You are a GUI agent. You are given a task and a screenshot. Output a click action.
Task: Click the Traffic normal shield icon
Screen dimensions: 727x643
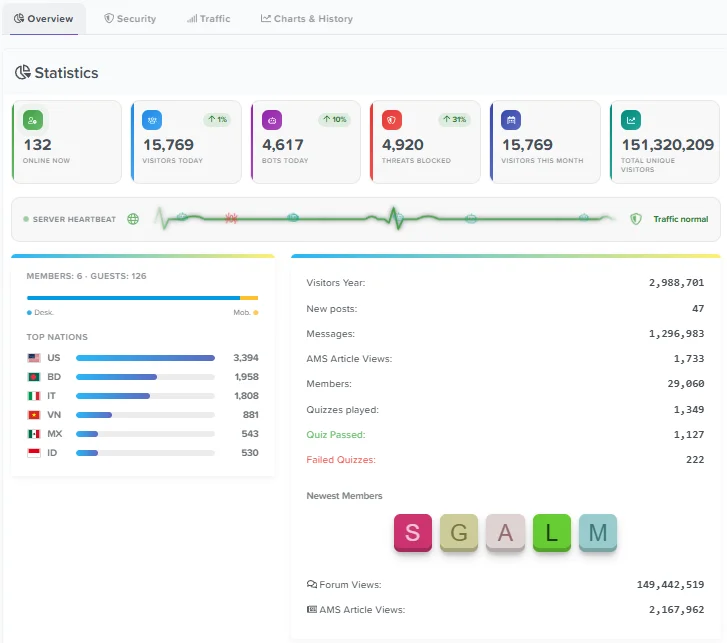(636, 219)
